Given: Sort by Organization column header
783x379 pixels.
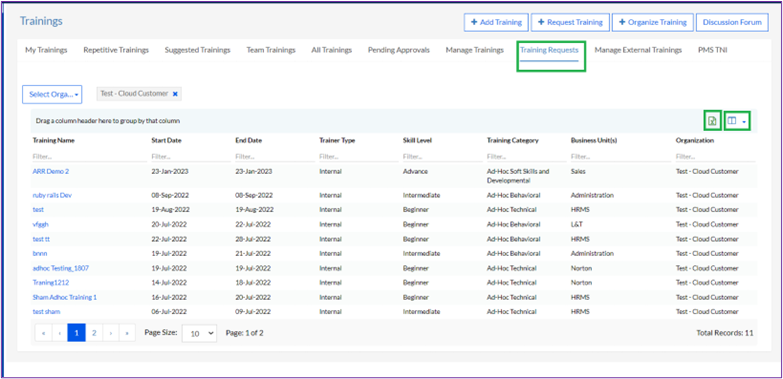Looking at the screenshot, I should click(x=695, y=140).
